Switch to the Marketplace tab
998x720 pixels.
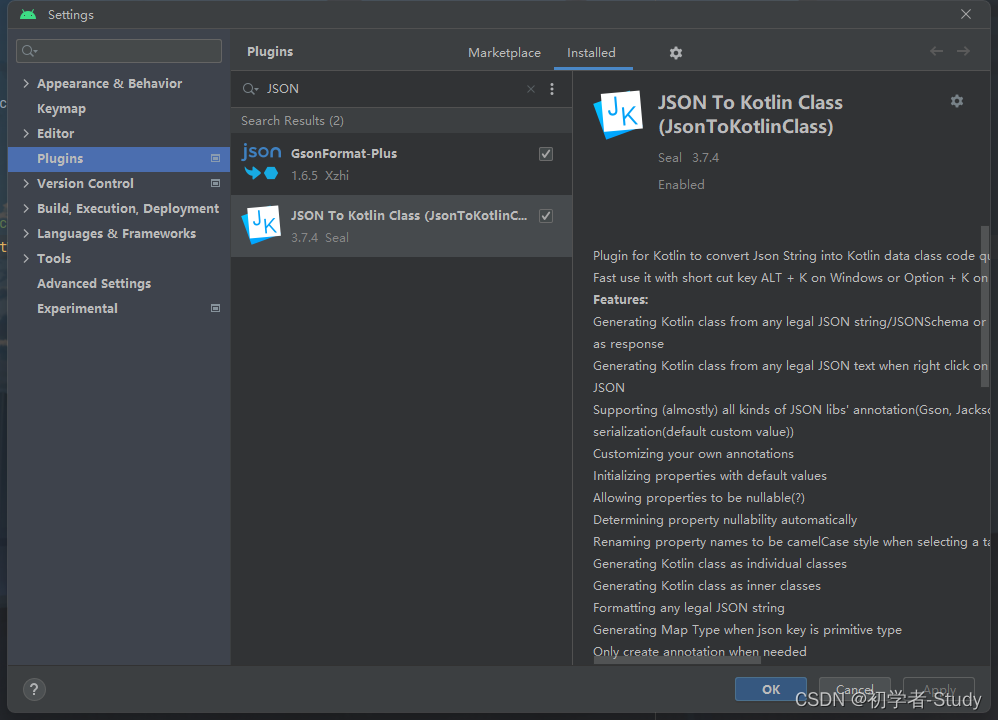(504, 53)
